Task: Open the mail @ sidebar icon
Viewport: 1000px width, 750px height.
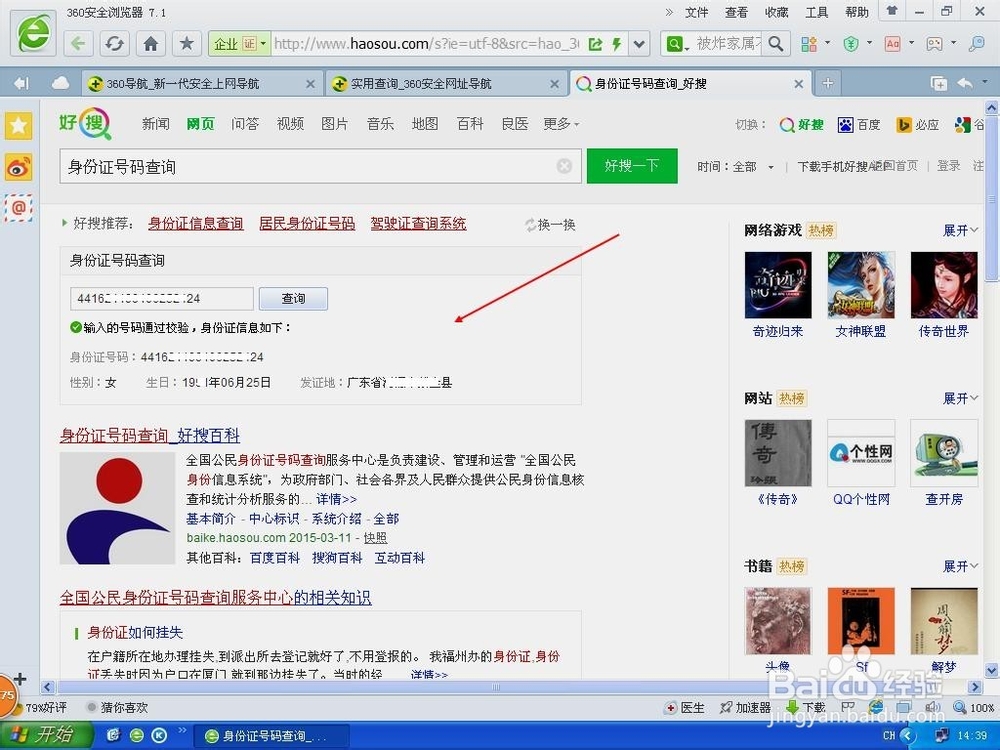Action: tap(18, 208)
